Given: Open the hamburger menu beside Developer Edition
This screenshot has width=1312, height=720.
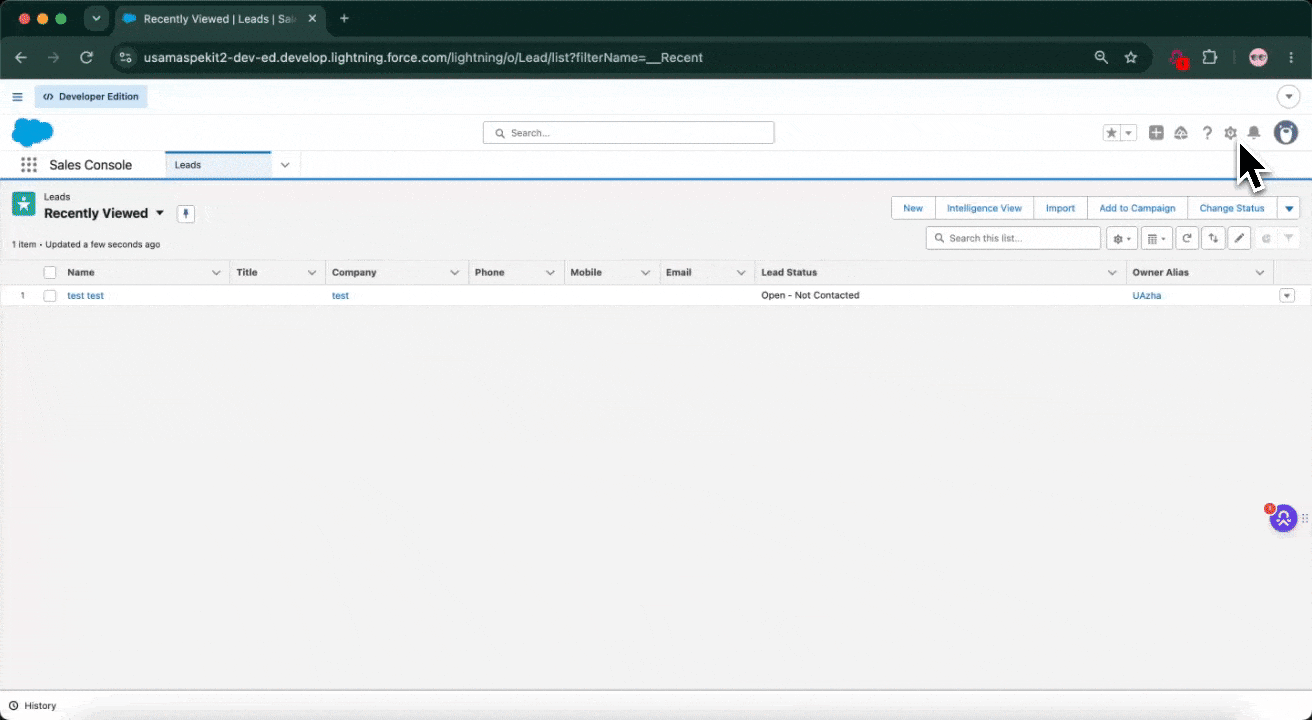Looking at the screenshot, I should [x=17, y=97].
